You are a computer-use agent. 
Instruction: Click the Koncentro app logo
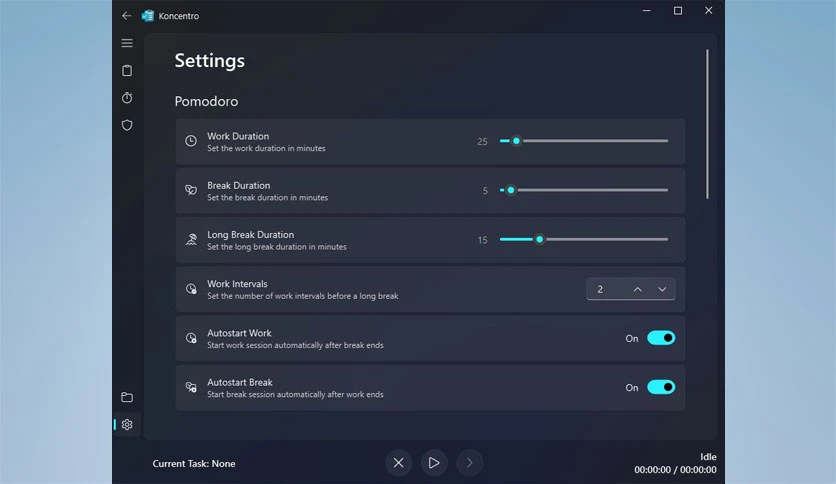click(148, 16)
